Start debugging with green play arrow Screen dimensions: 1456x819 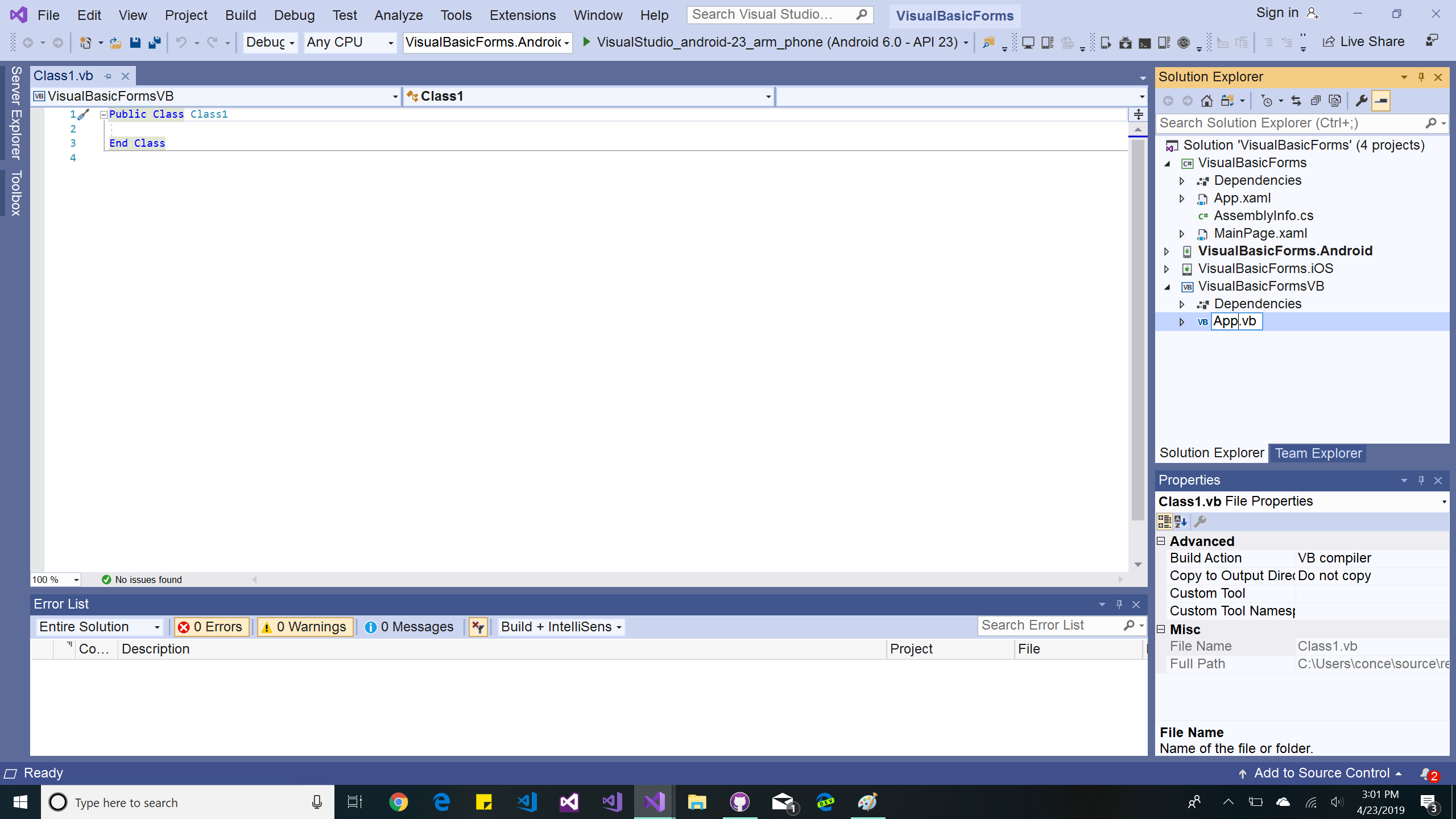coord(586,42)
